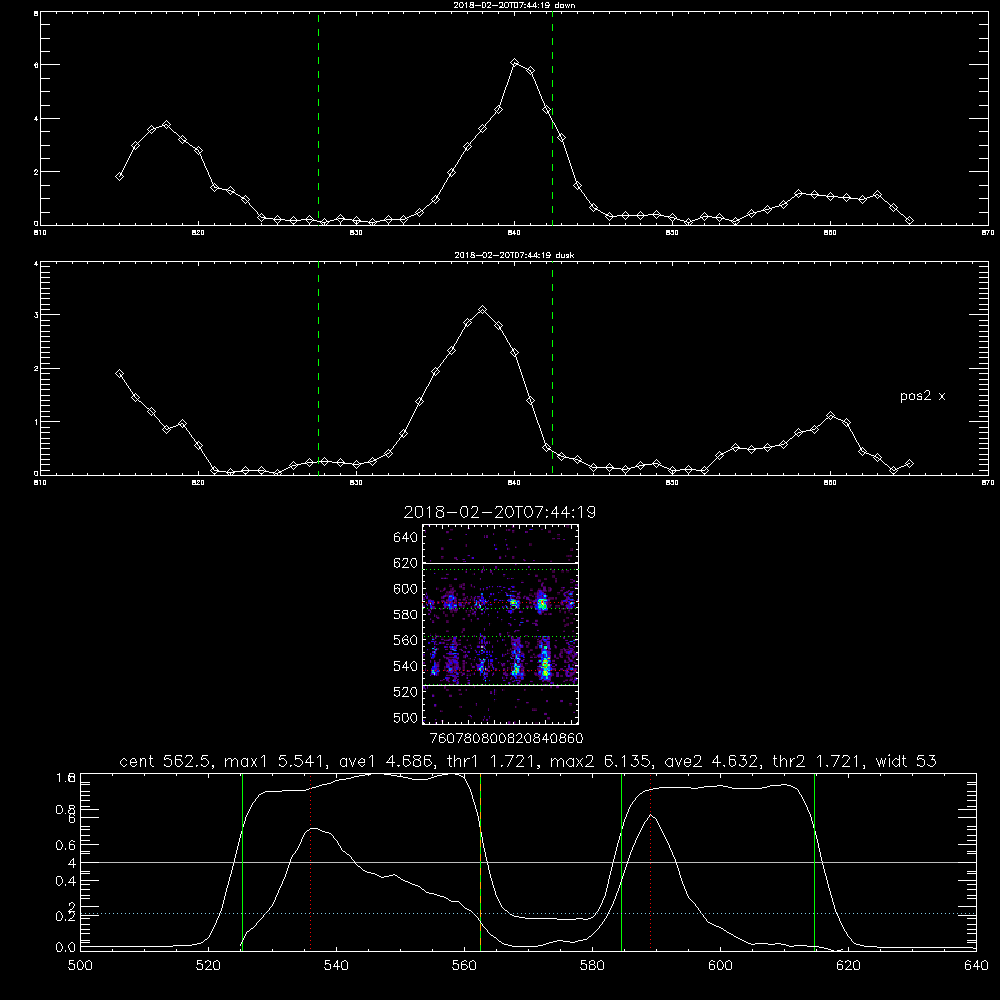Click right green dashed line in dusk plot
This screenshot has height=1000, width=1000.
pyautogui.click(x=552, y=369)
